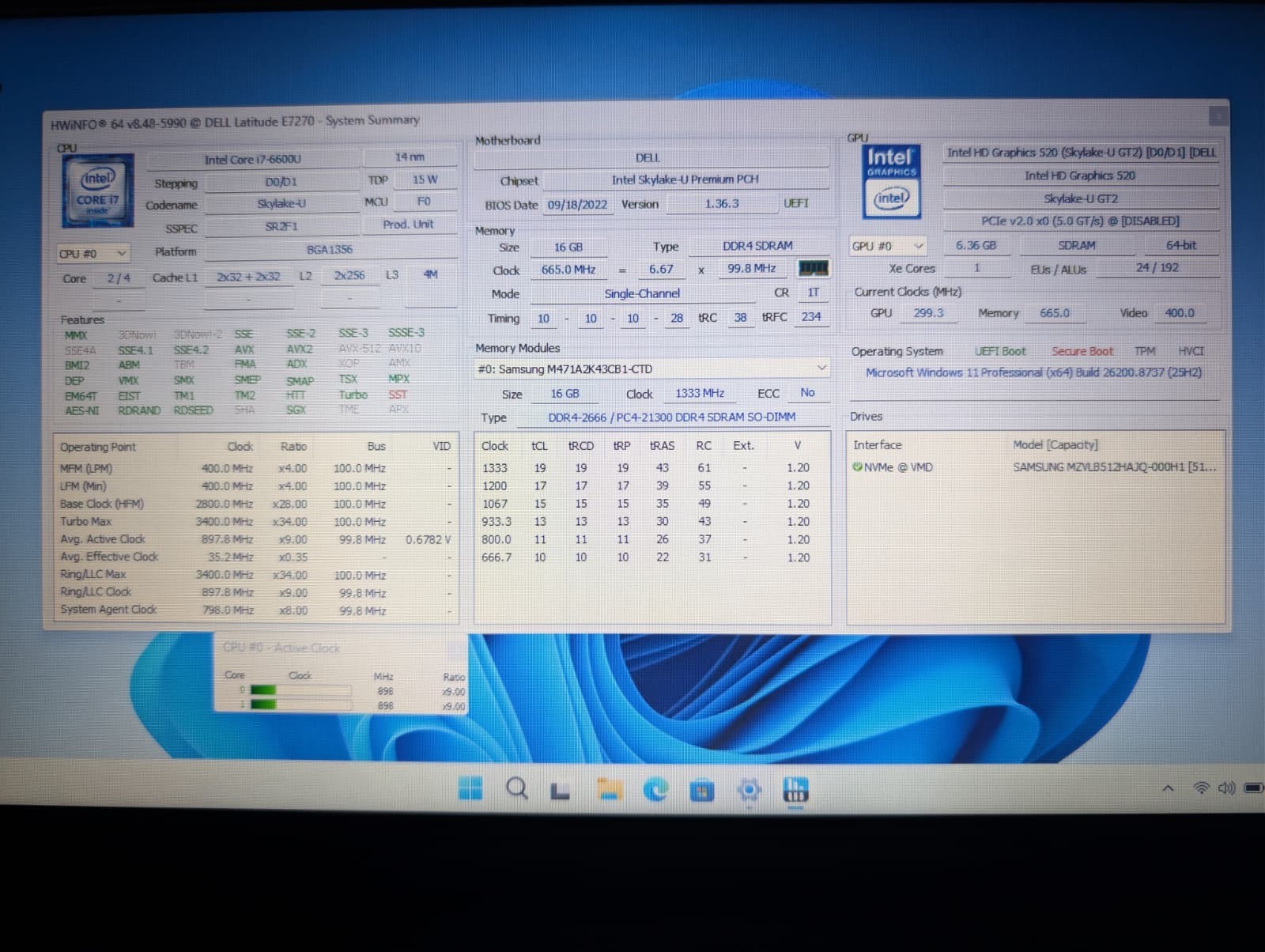Screen dimensions: 1265x952
Task: Click the 15 W TDP value
Action: tap(425, 179)
